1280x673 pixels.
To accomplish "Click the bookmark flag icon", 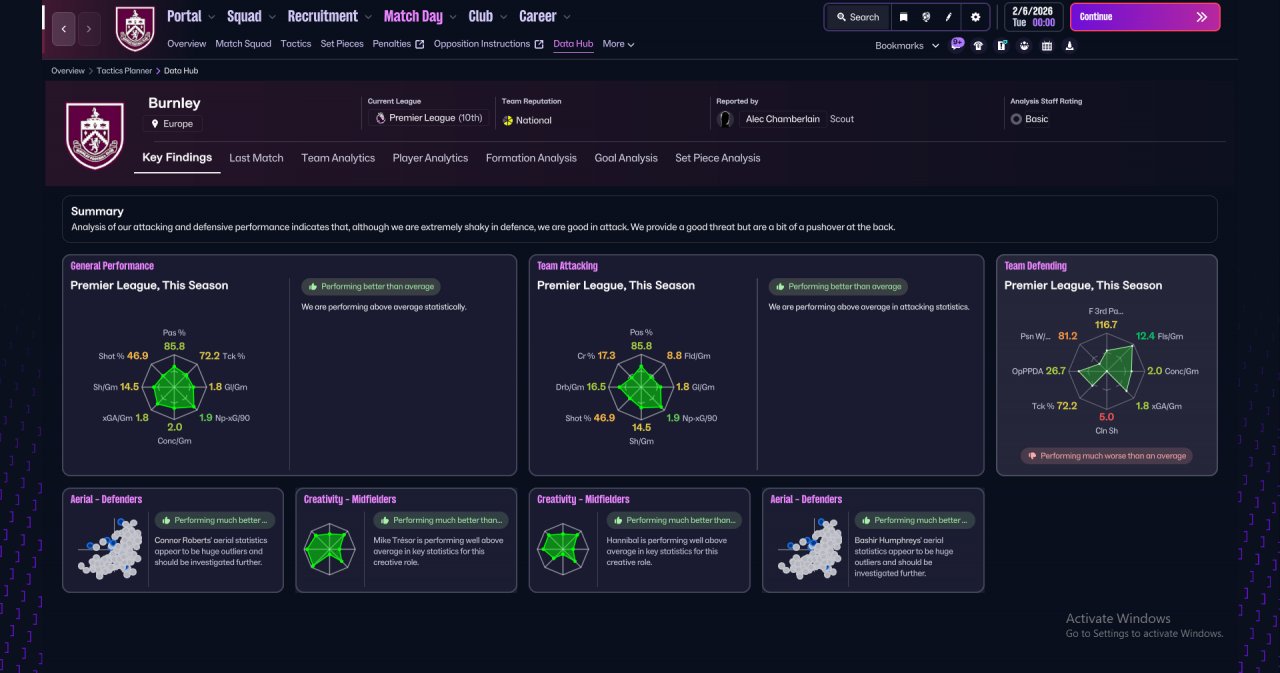I will pos(904,17).
